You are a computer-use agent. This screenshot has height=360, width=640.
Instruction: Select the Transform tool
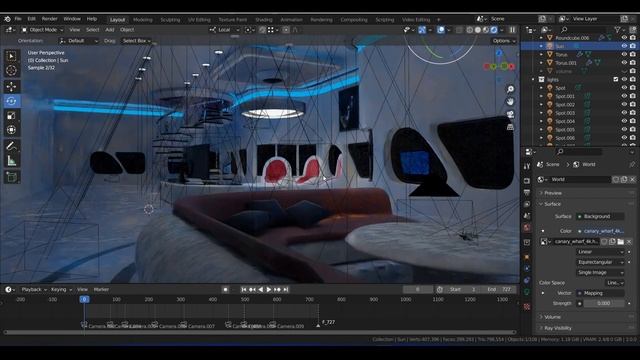11,130
